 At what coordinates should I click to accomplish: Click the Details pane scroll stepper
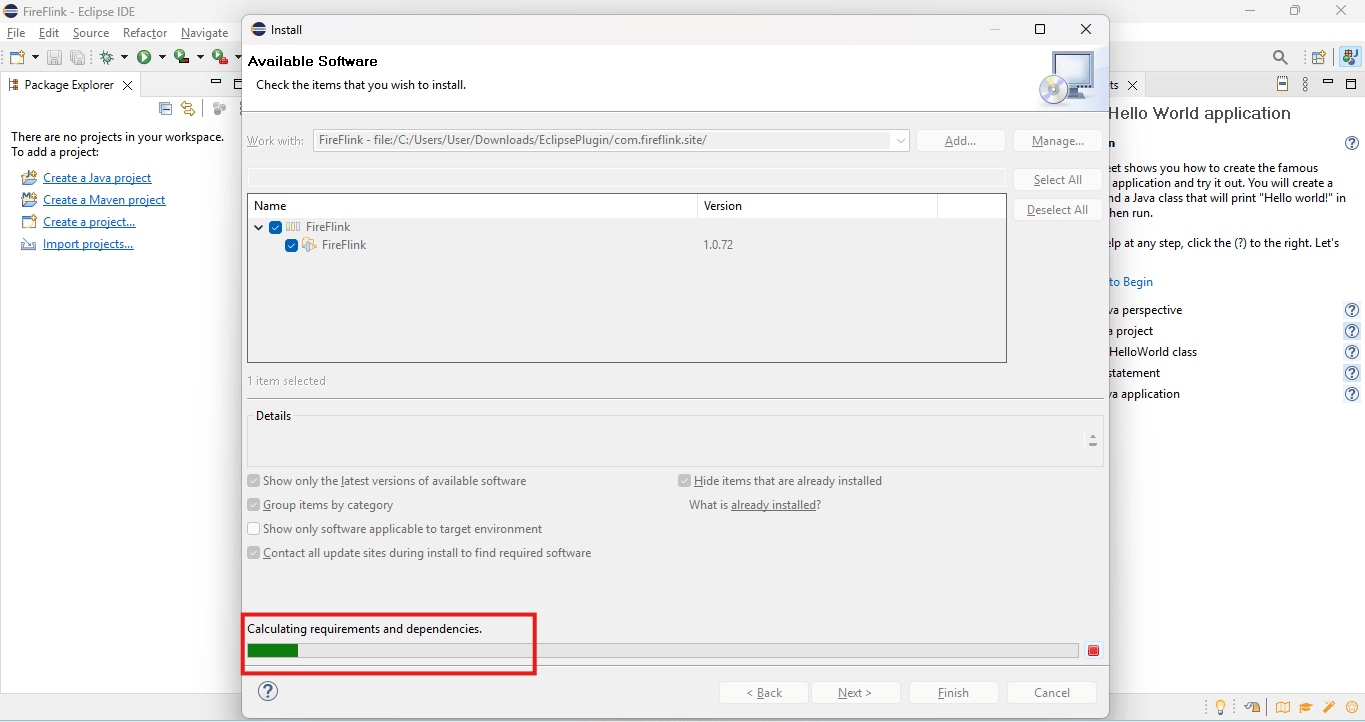click(1092, 440)
